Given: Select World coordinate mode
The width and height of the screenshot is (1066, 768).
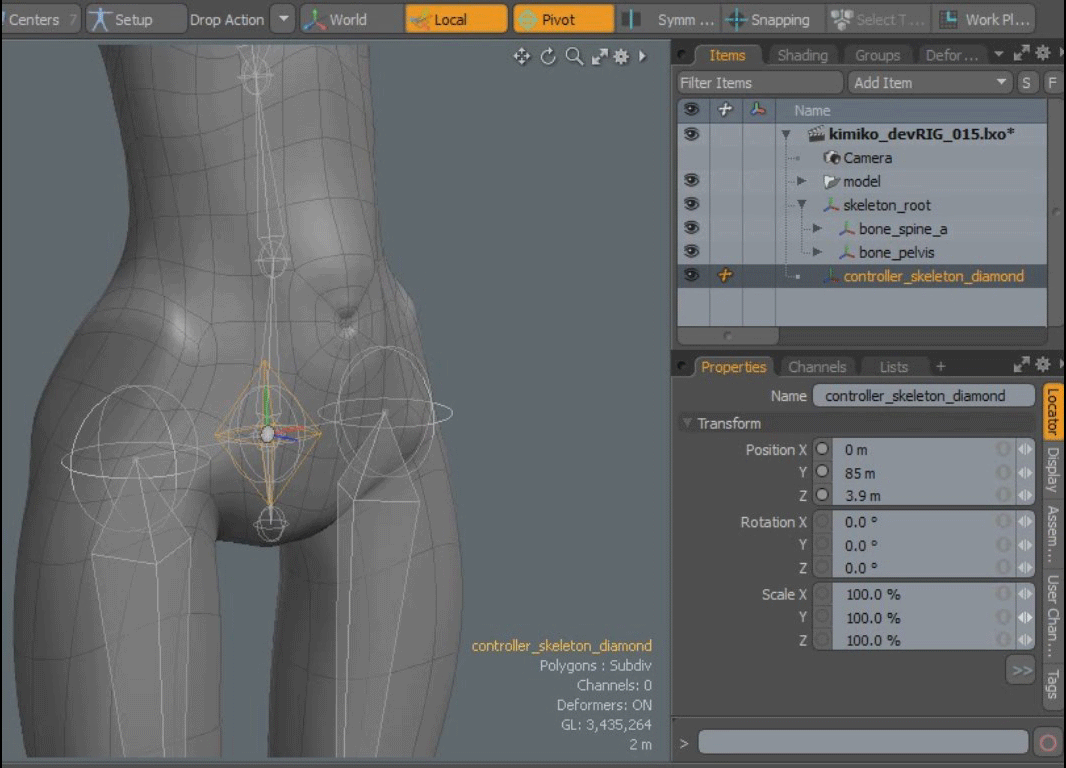Looking at the screenshot, I should pos(351,19).
